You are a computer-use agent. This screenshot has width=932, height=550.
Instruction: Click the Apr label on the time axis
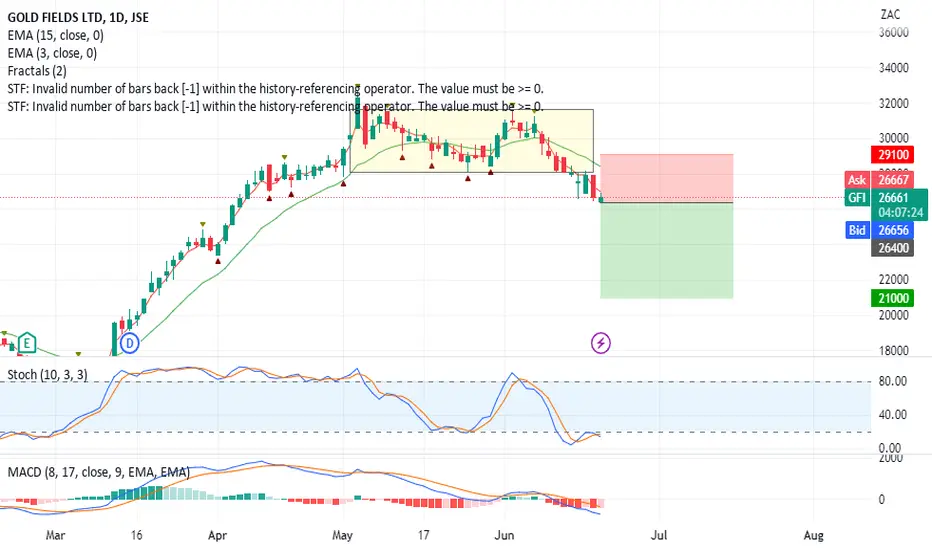click(x=218, y=535)
